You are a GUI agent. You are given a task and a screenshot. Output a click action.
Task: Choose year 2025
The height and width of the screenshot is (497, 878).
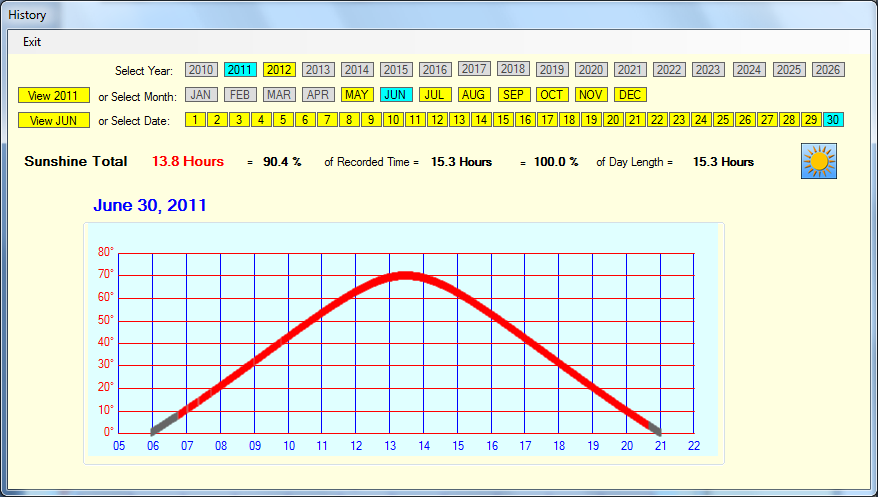[789, 69]
